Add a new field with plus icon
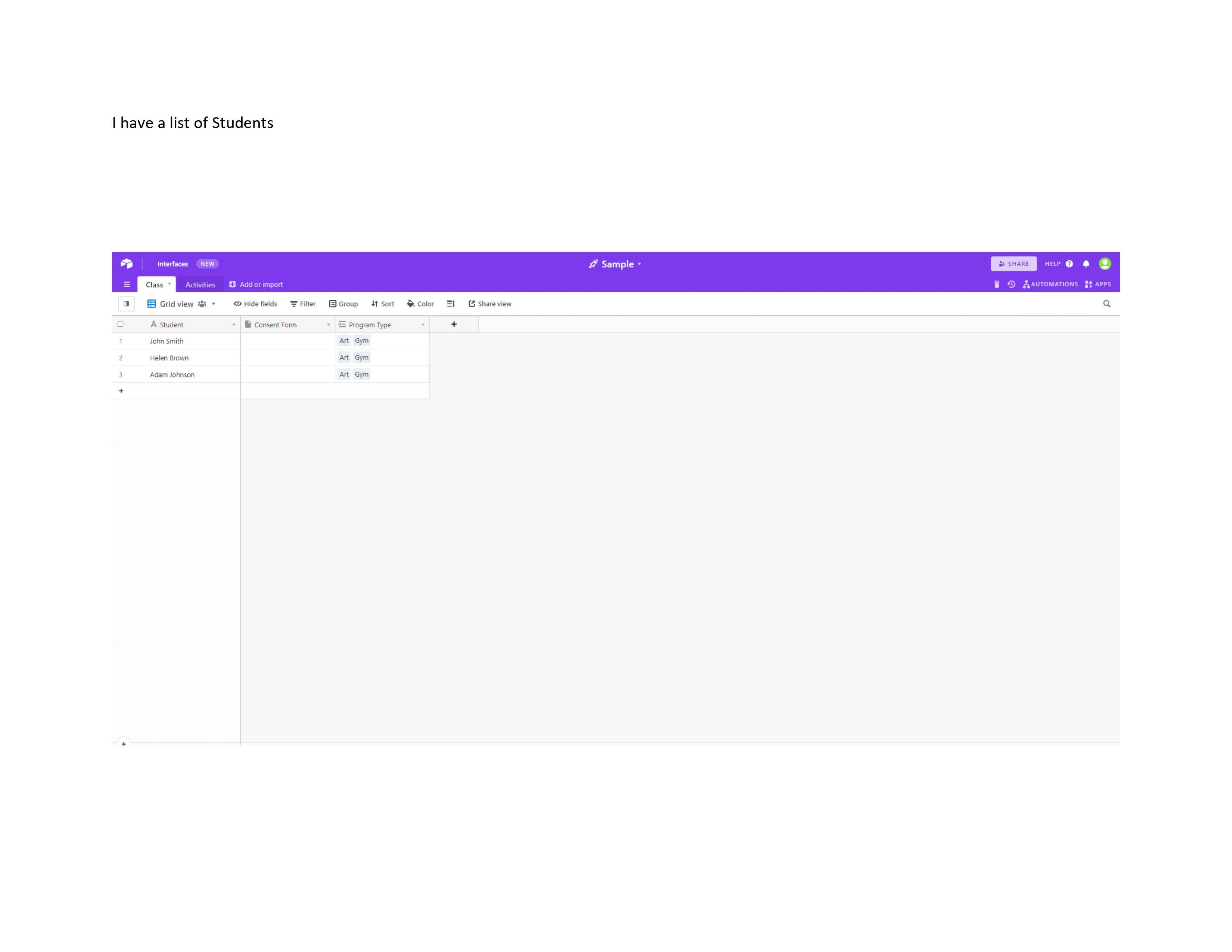The height and width of the screenshot is (952, 1232). click(x=454, y=324)
